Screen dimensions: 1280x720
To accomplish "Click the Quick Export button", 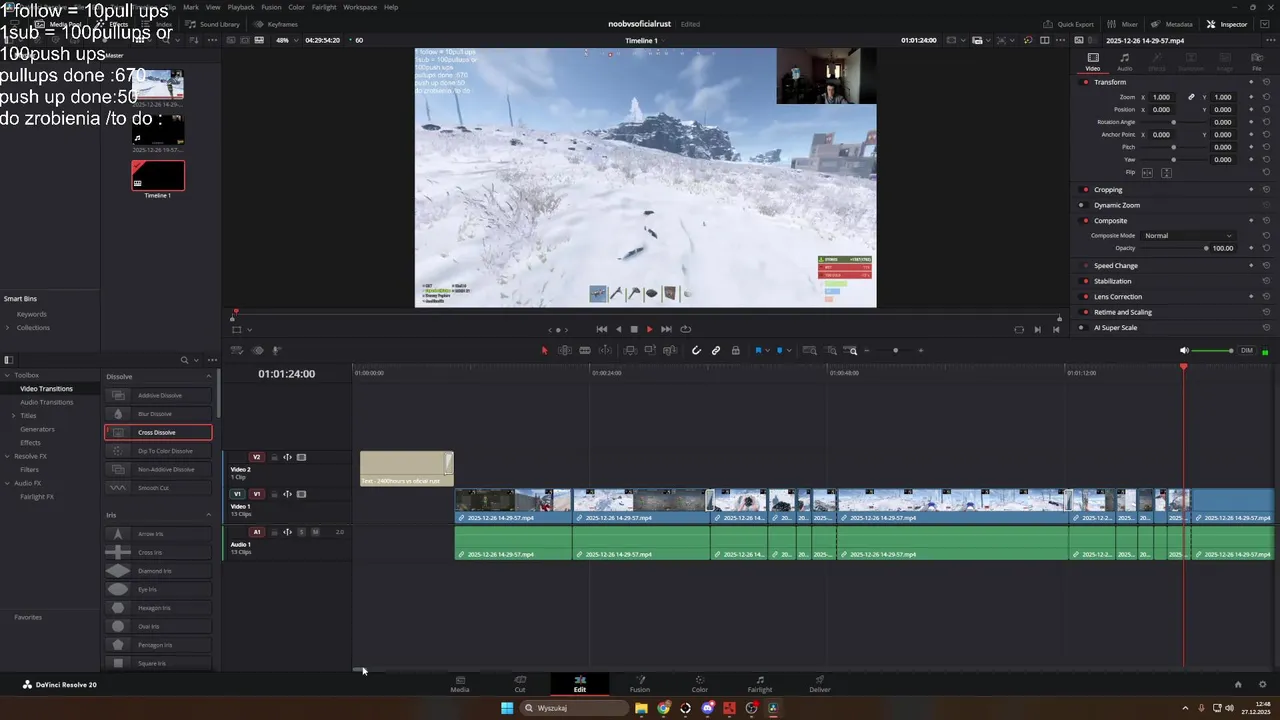I will (1068, 24).
